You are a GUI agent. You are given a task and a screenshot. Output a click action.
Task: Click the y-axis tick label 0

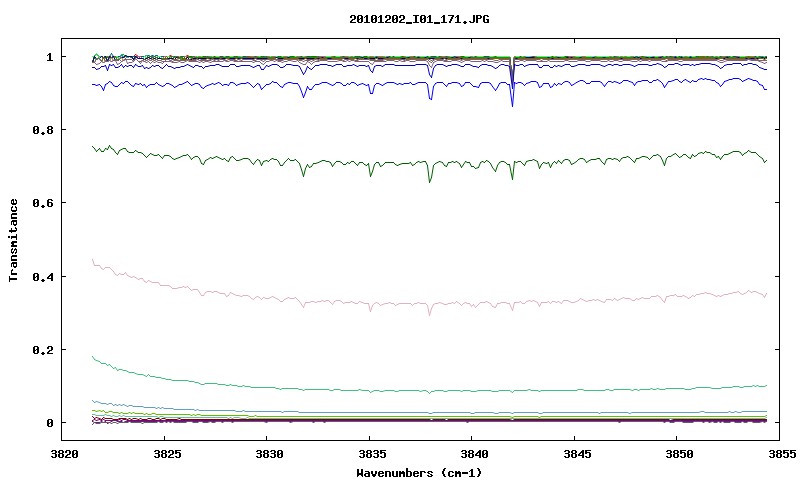click(49, 423)
